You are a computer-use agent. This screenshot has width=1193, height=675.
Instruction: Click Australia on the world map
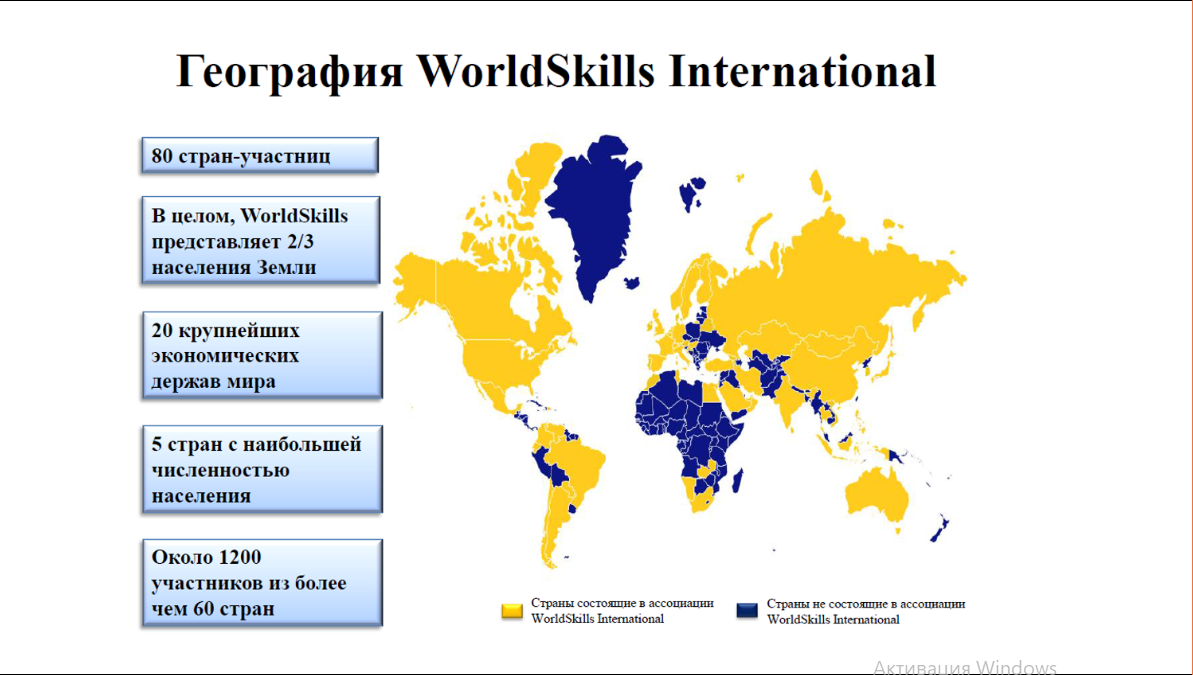coord(876,495)
